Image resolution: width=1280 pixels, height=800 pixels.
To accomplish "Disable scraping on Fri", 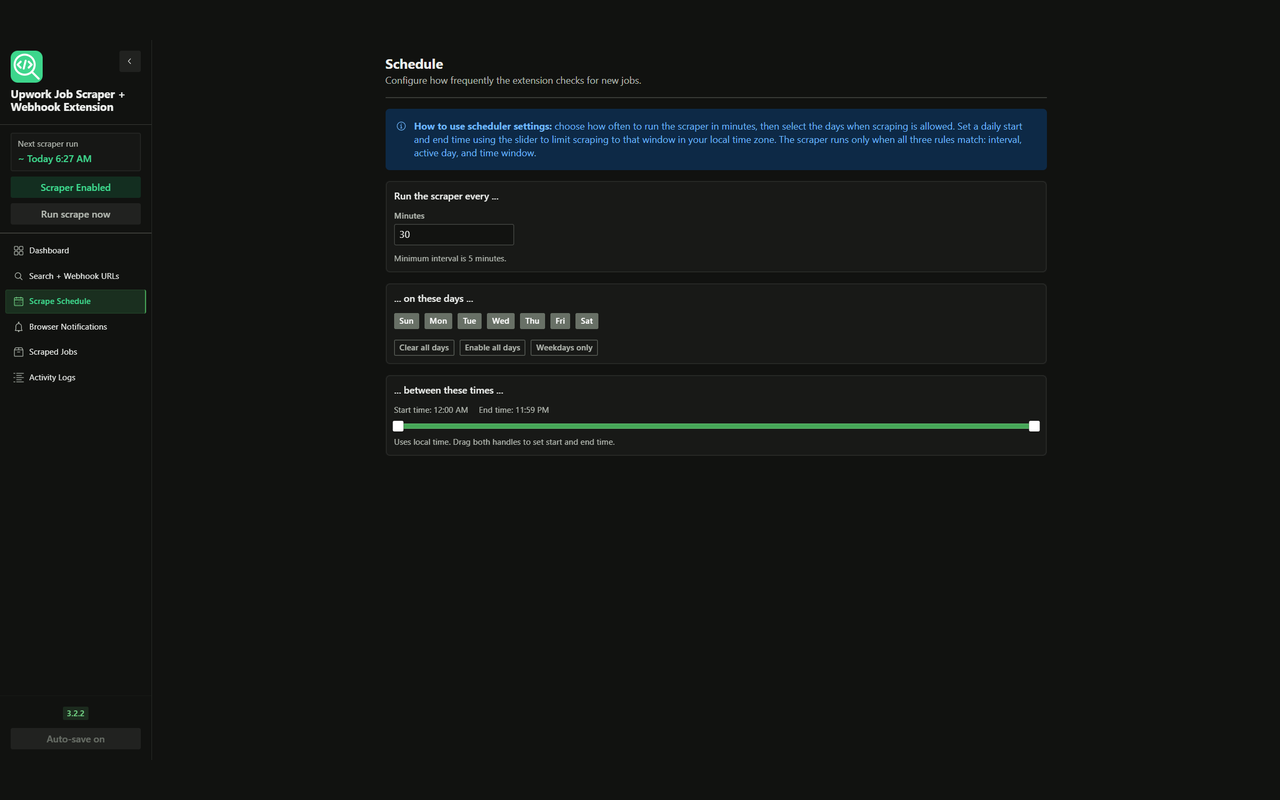I will tap(560, 321).
